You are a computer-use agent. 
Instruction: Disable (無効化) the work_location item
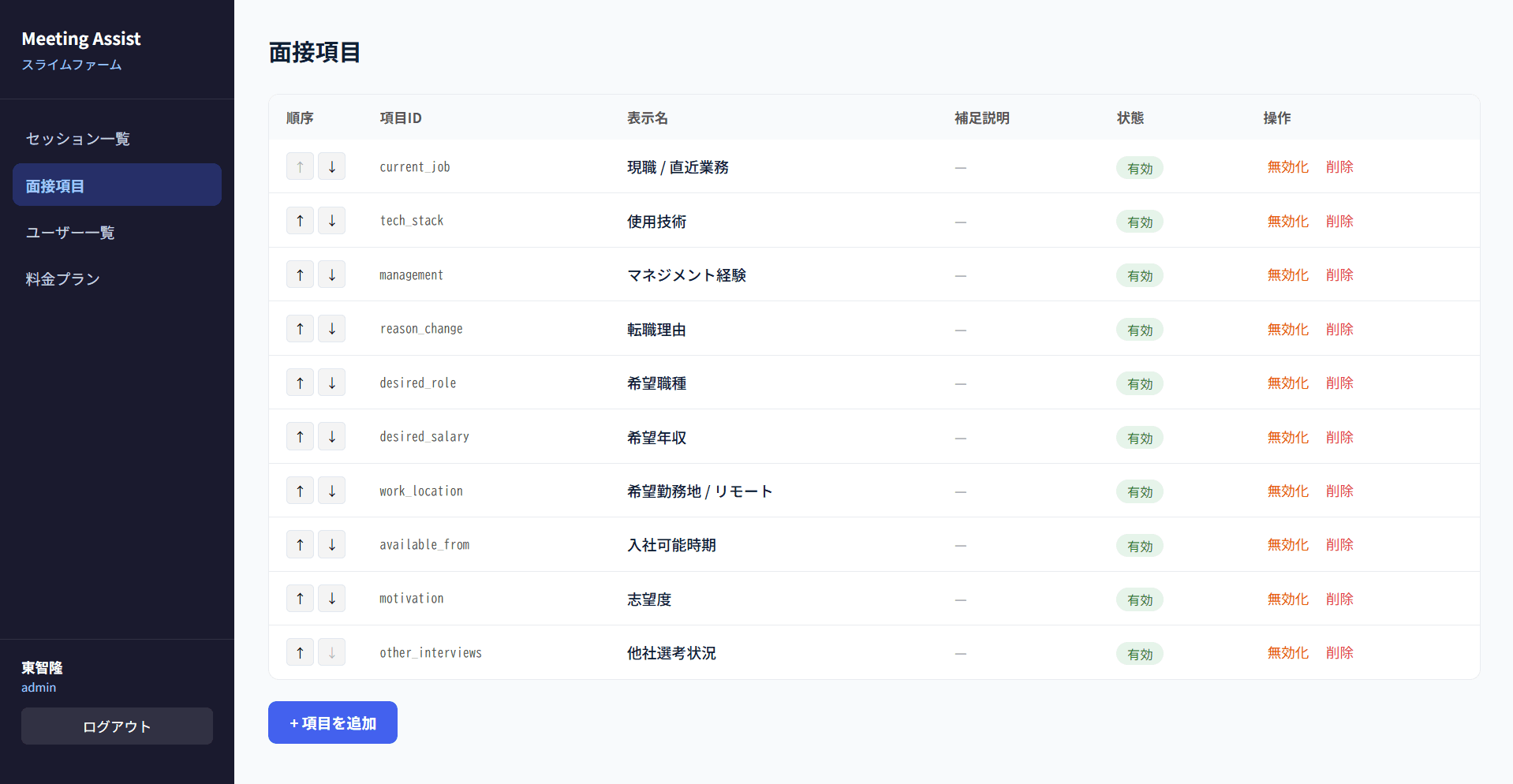click(1287, 491)
